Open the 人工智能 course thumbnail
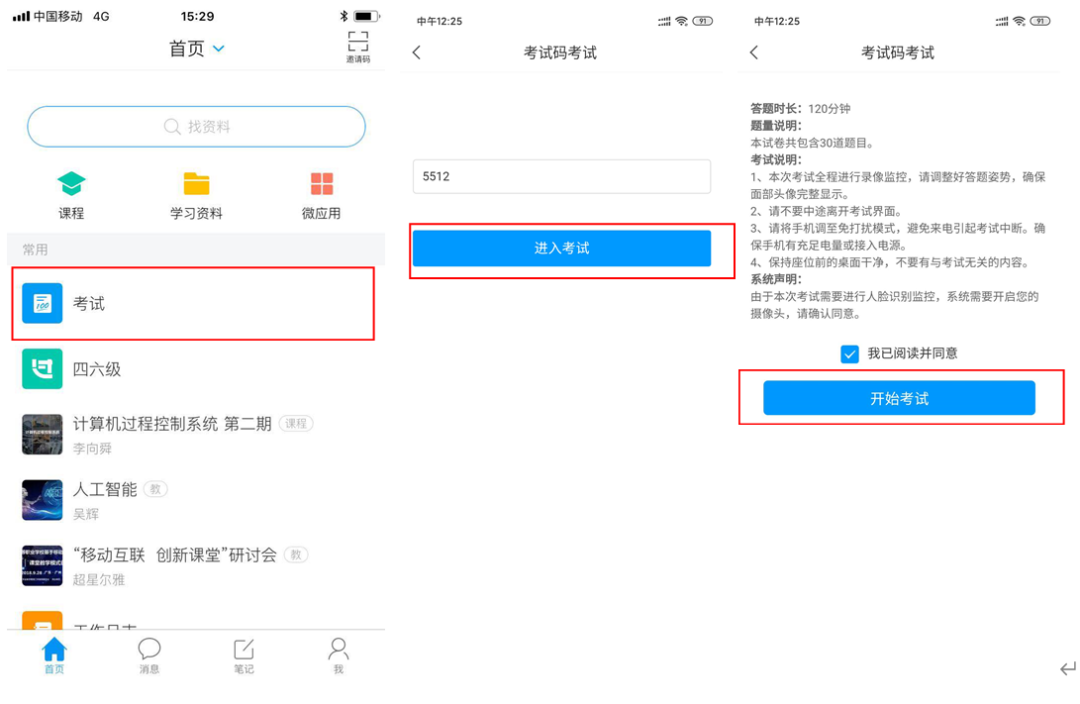 [42, 500]
